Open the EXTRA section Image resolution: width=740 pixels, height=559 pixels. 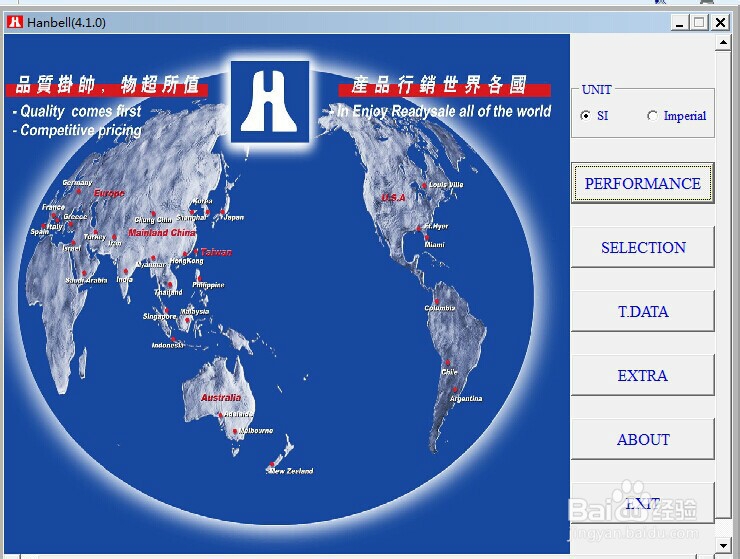[642, 375]
